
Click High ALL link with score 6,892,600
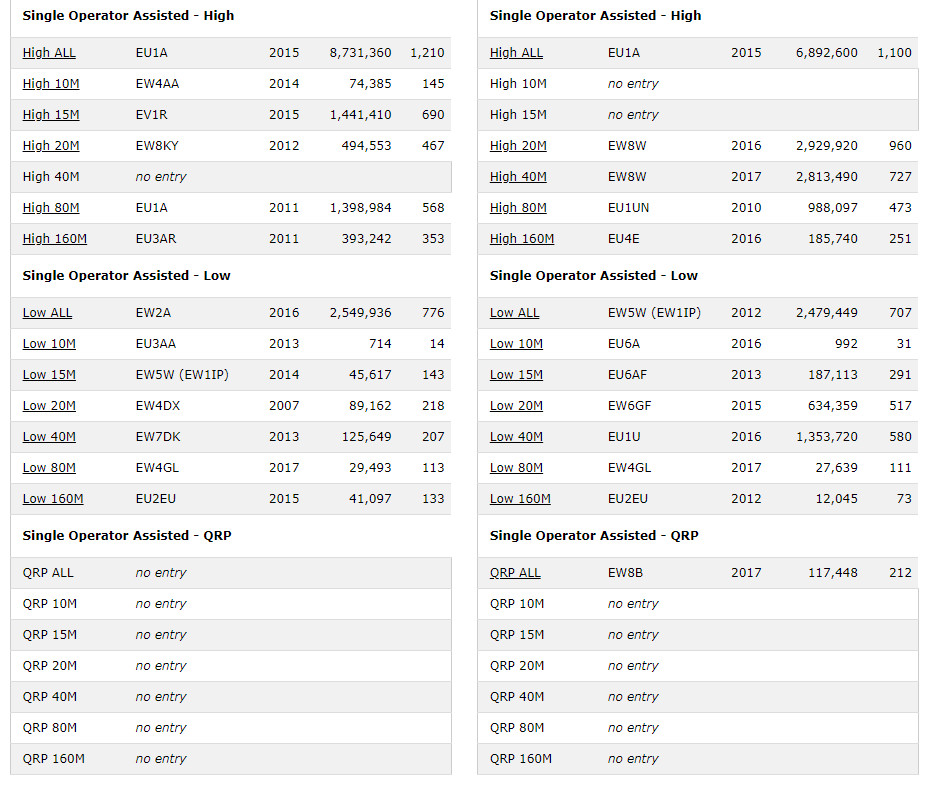click(x=516, y=53)
